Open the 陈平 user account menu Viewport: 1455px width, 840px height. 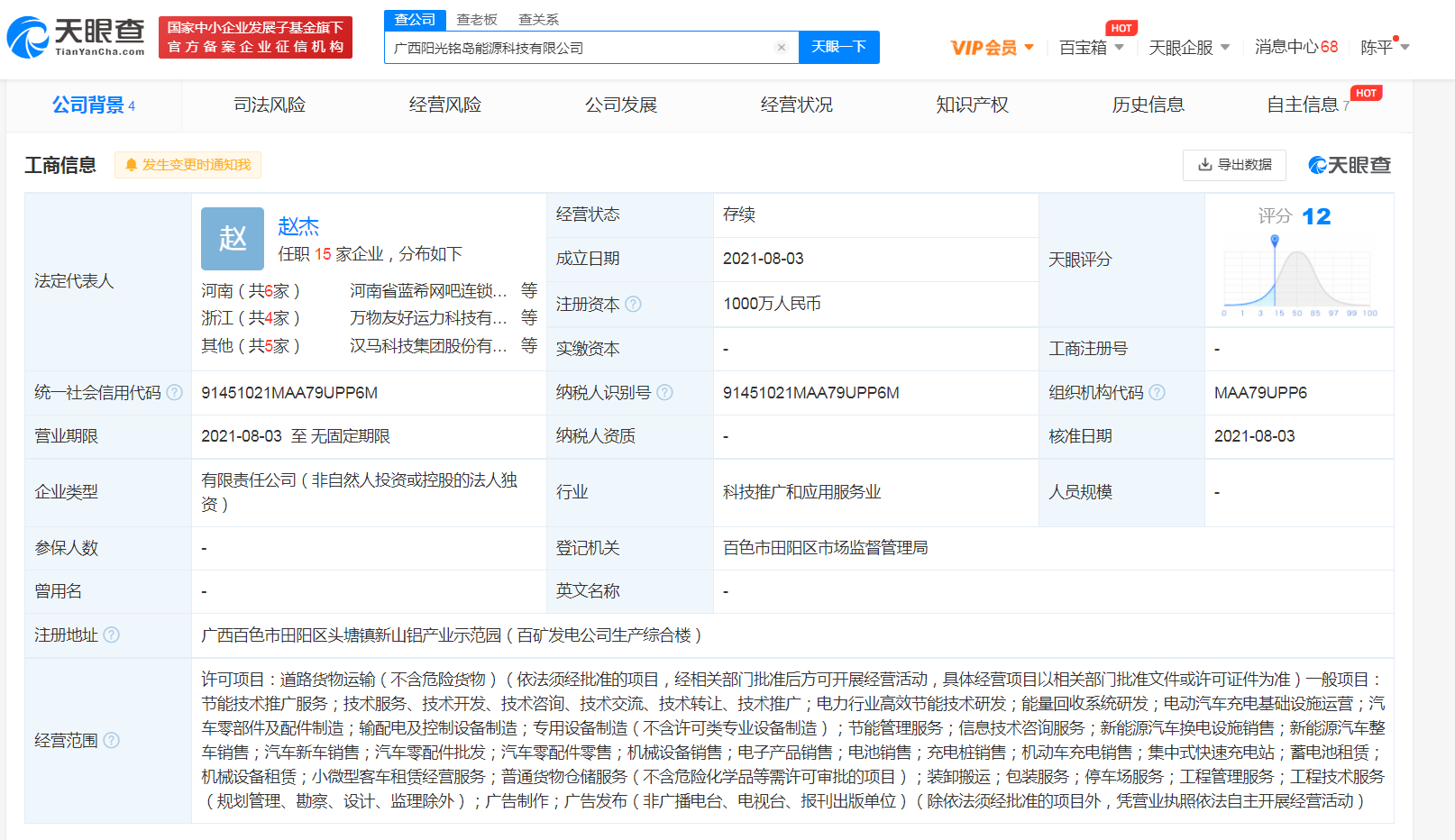point(1384,48)
